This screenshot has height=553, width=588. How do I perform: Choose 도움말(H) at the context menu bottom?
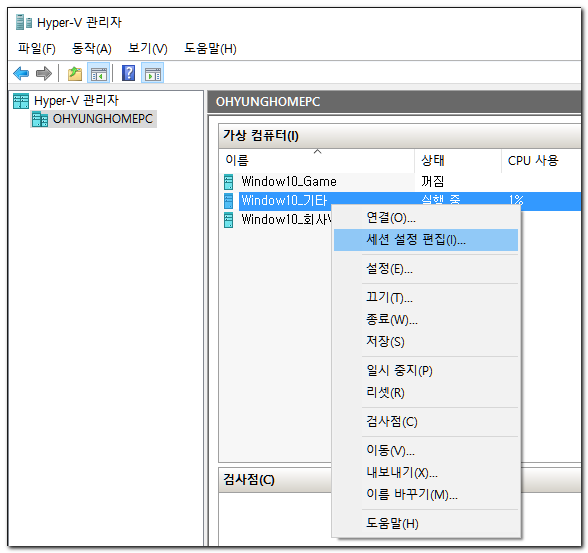[426, 523]
